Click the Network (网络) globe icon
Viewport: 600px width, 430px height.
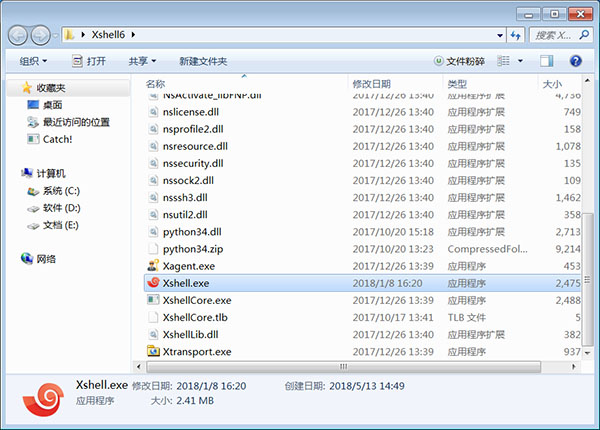[x=27, y=259]
